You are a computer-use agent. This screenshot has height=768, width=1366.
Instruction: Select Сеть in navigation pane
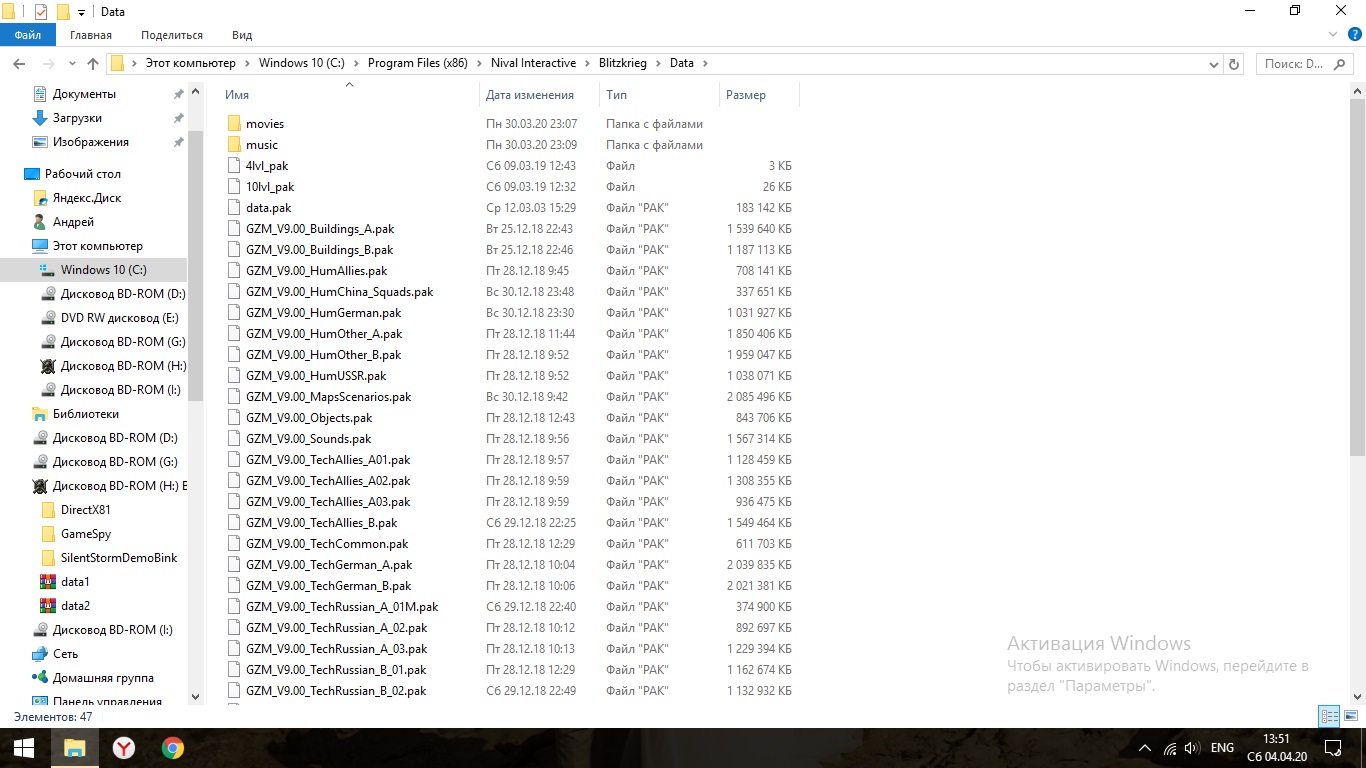coord(56,654)
